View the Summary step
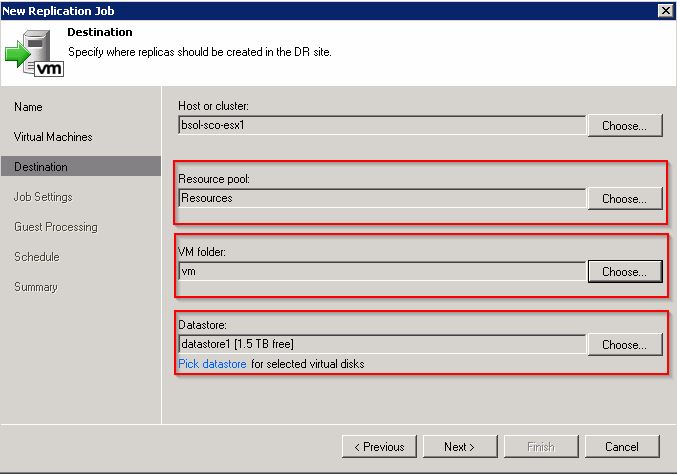 pyautogui.click(x=35, y=287)
